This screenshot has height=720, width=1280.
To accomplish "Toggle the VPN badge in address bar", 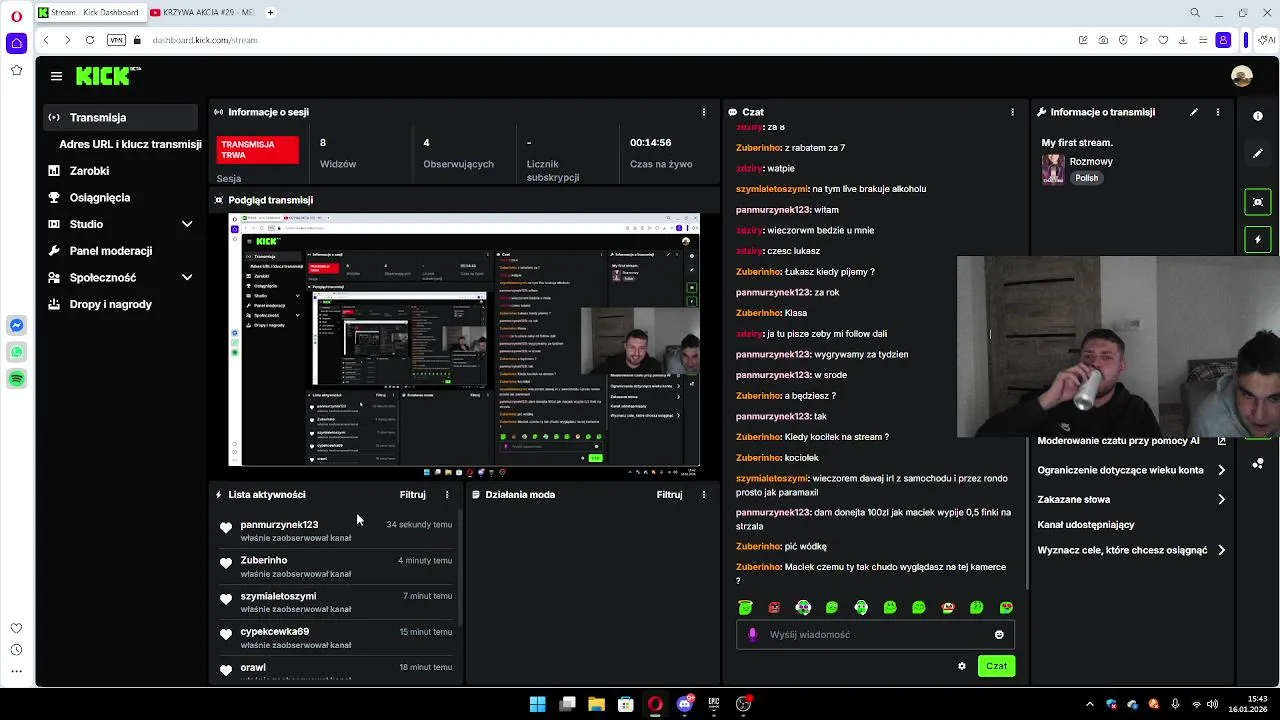I will coord(117,40).
